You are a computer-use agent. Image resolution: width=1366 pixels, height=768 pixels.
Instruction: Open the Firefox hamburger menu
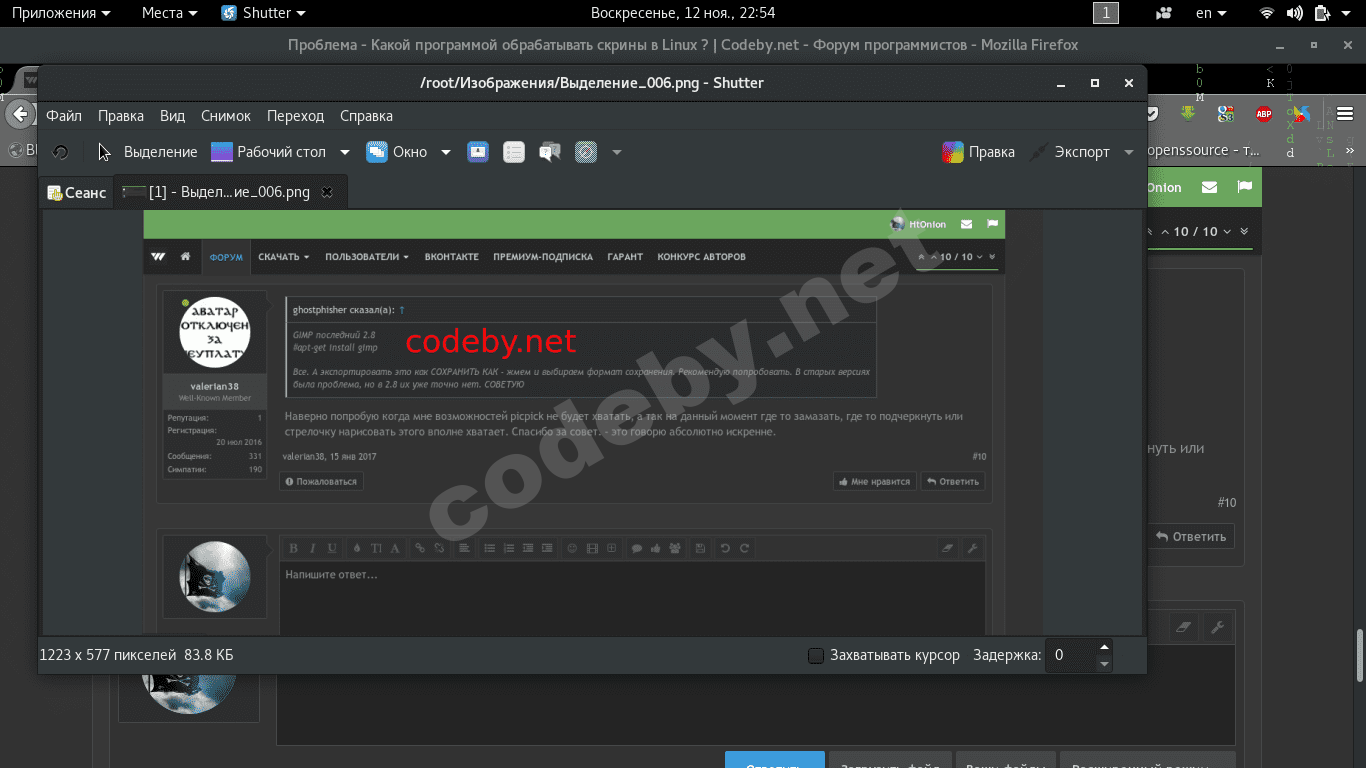click(1346, 113)
